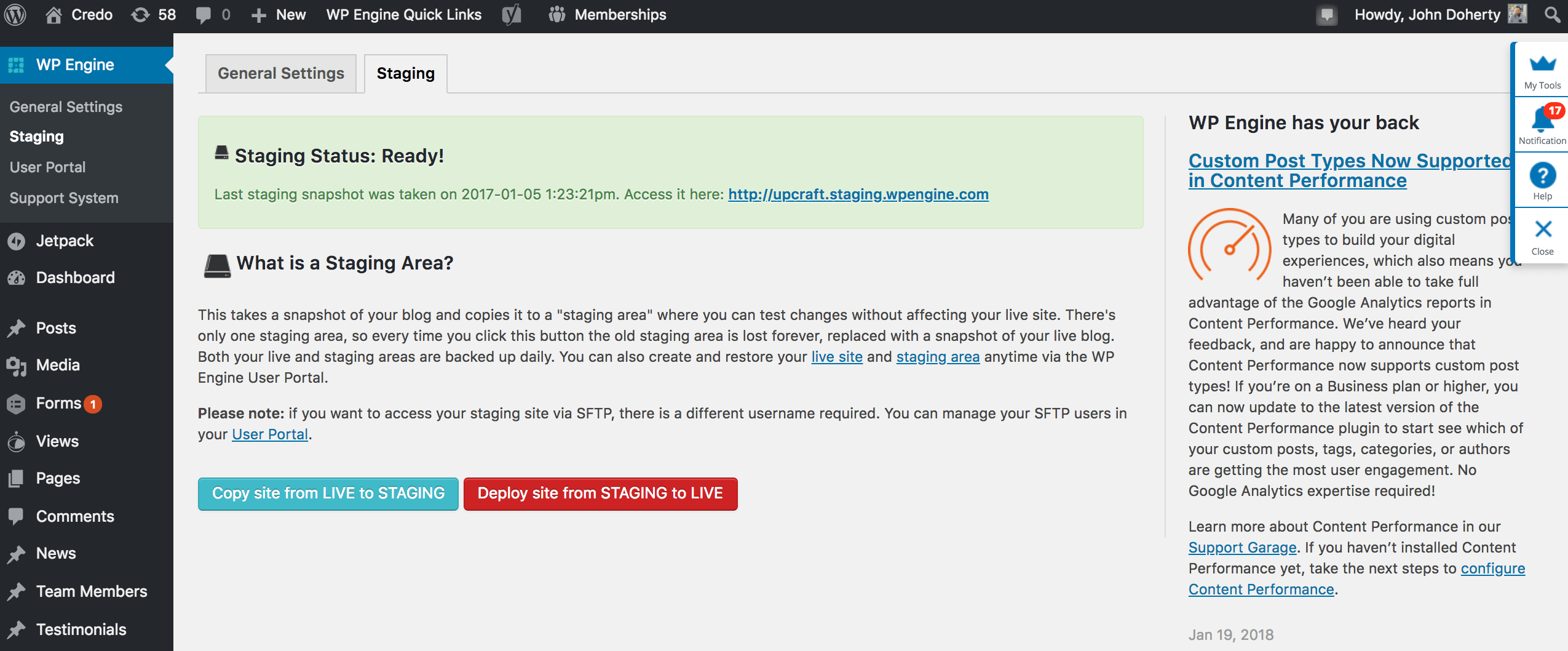
Task: Click the Media library icon
Action: tap(17, 365)
